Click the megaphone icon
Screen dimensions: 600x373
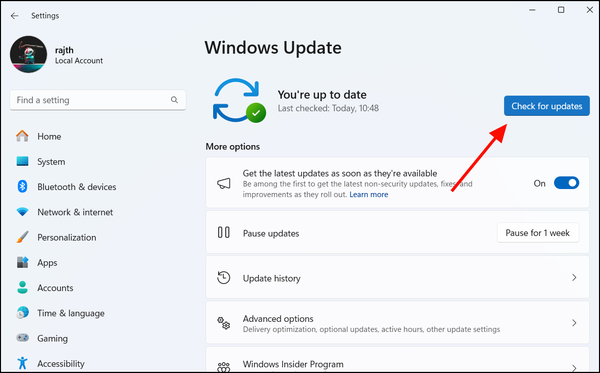click(x=224, y=183)
